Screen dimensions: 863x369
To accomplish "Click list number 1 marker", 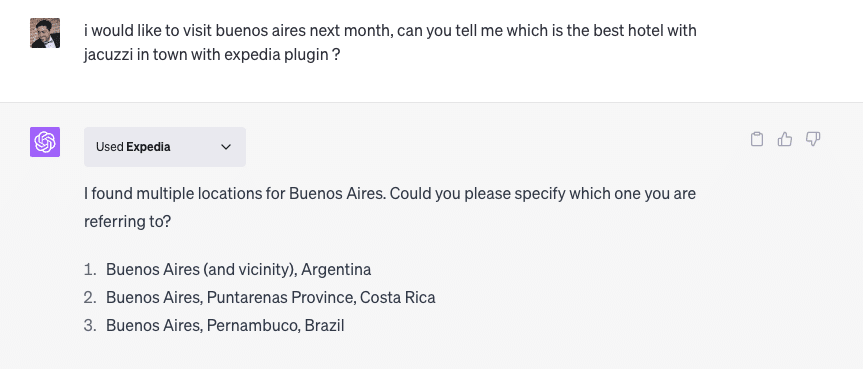I will click(x=90, y=269).
